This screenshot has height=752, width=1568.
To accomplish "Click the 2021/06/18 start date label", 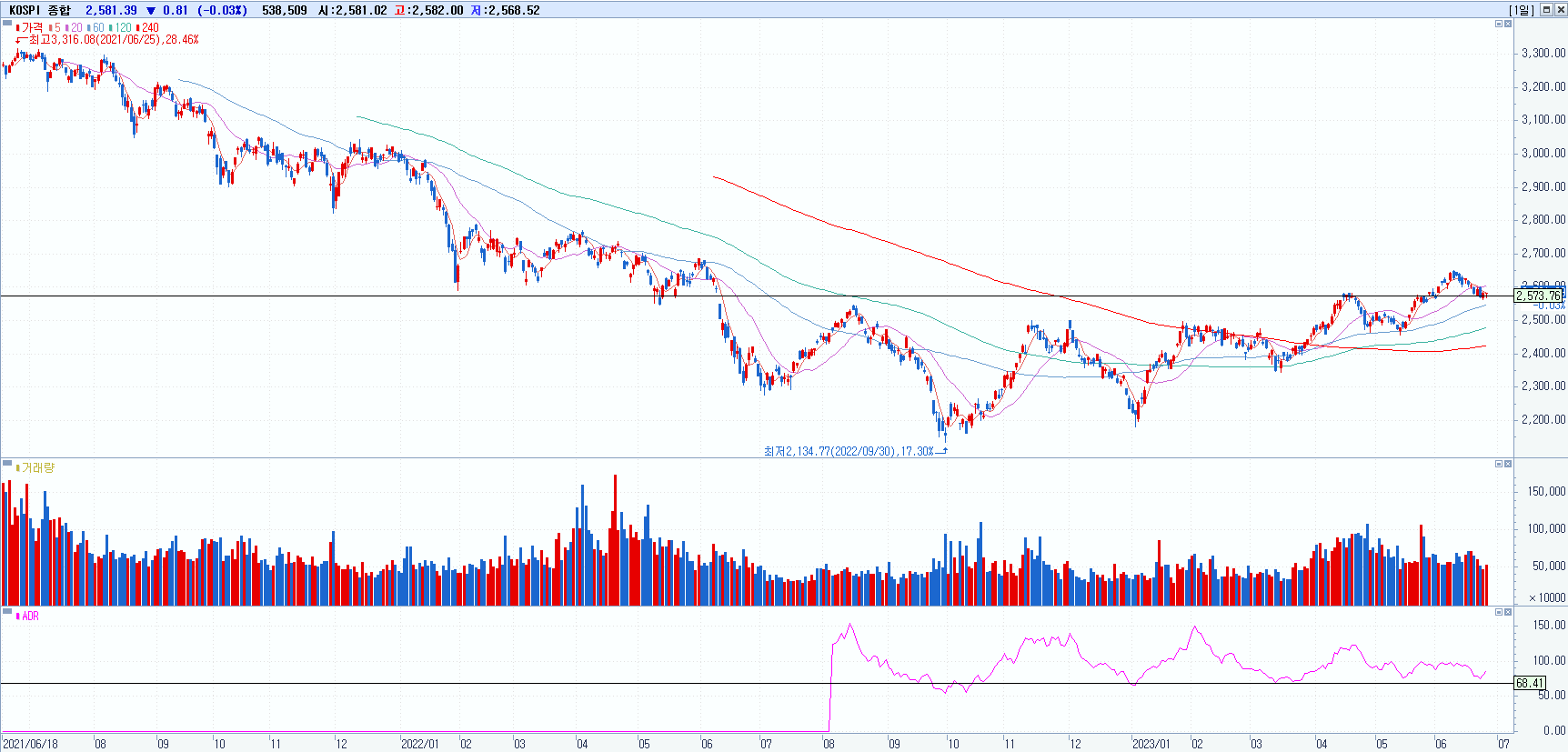I will pyautogui.click(x=30, y=744).
